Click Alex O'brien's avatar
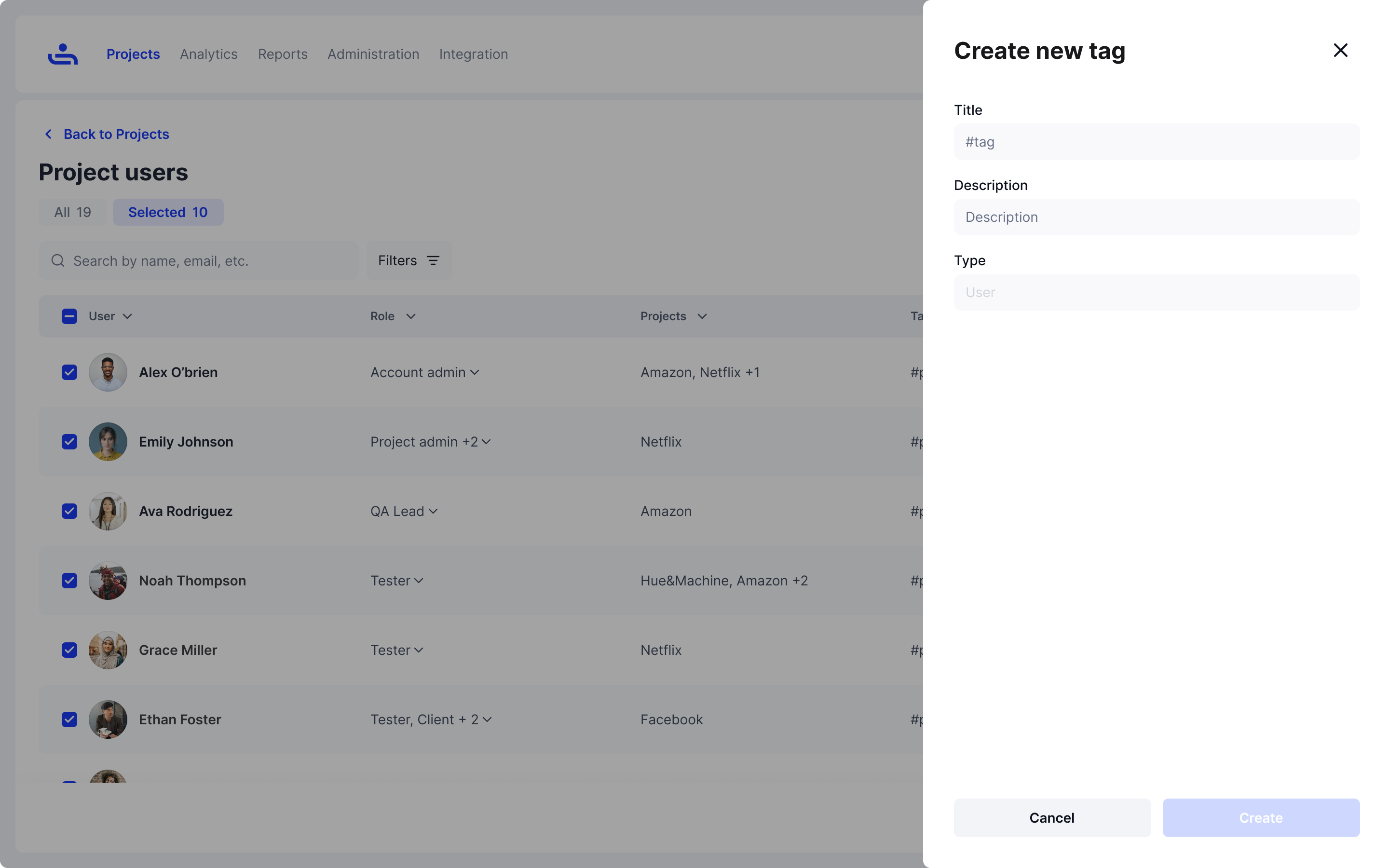The width and height of the screenshot is (1389, 868). 108,372
